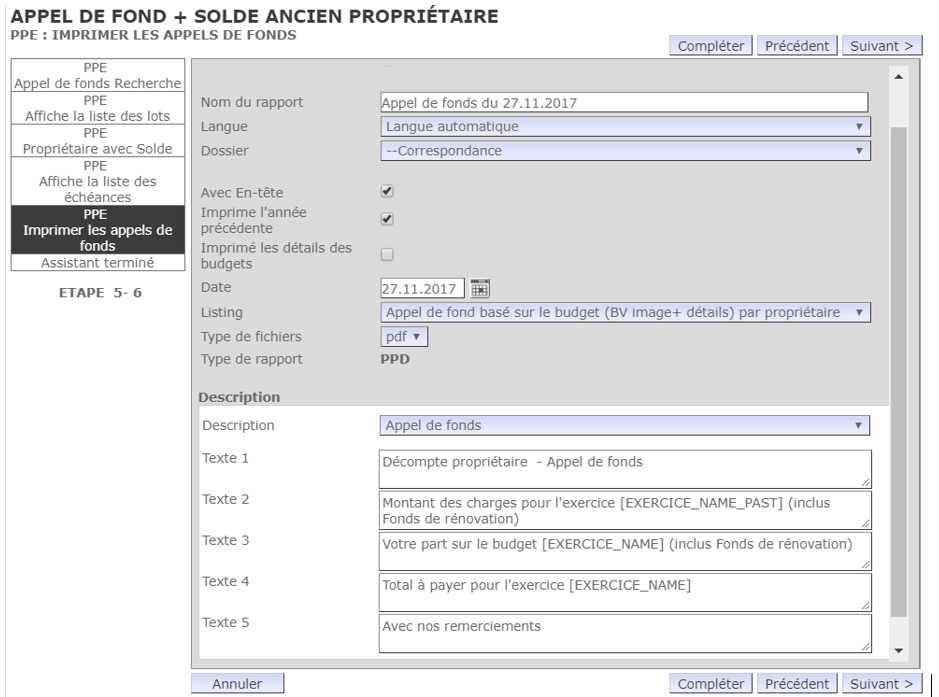
Task: Open the Description dropdown
Action: click(625, 425)
